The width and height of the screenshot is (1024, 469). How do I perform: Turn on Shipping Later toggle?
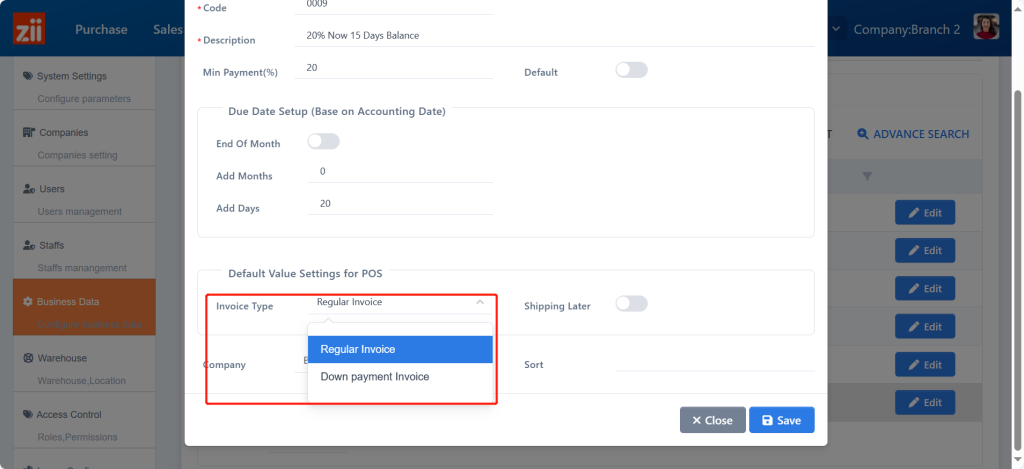[631, 304]
